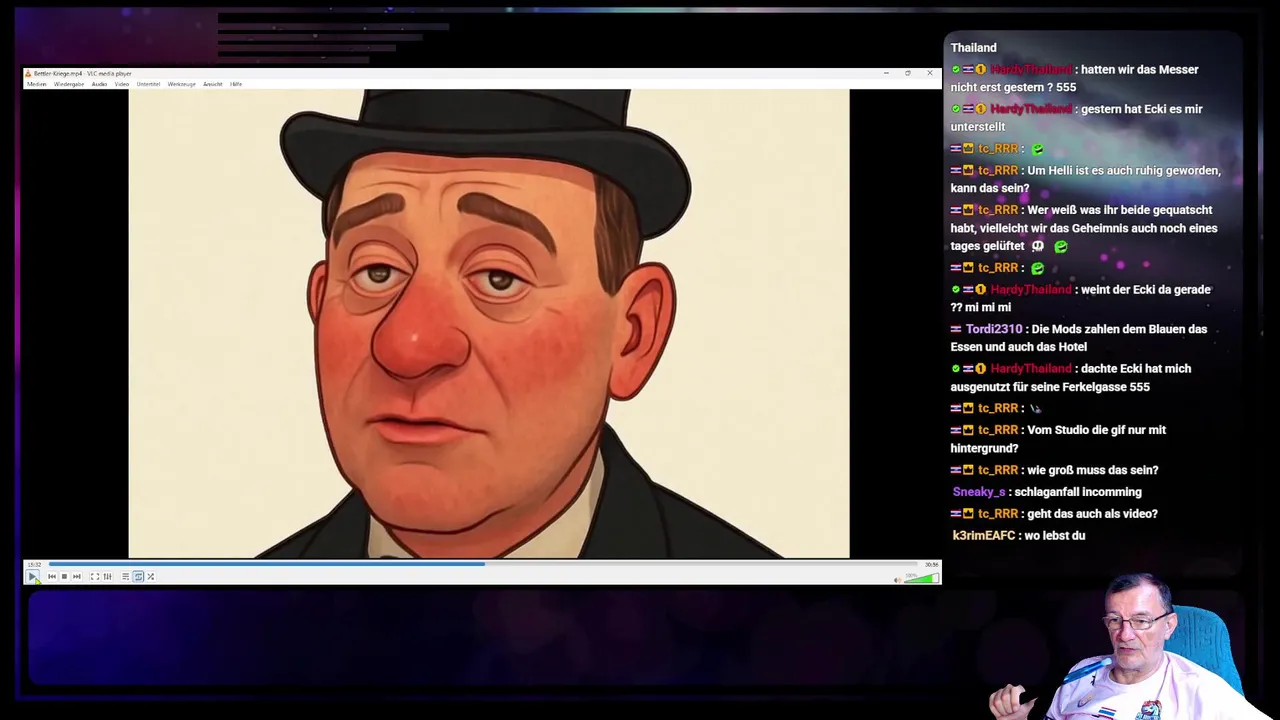Open the Audio menu
This screenshot has height=720, width=1280.
[99, 84]
